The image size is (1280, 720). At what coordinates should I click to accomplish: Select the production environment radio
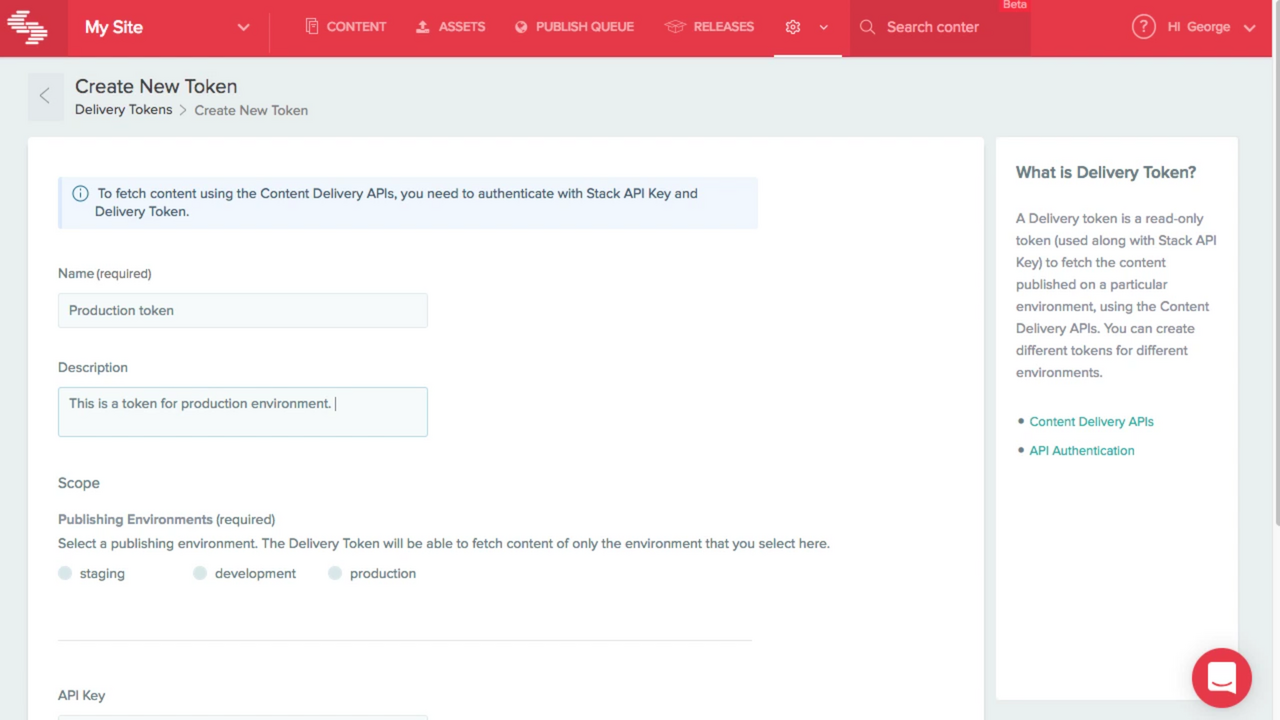(x=335, y=573)
